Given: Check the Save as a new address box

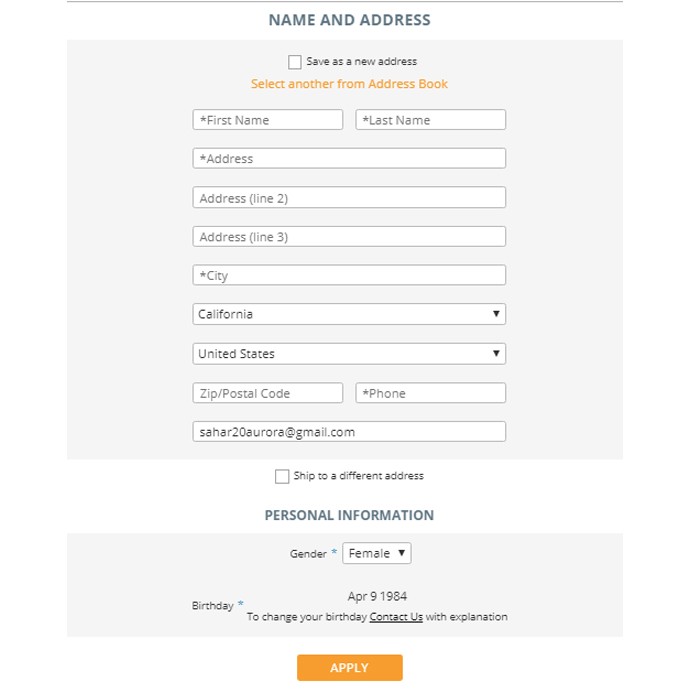Looking at the screenshot, I should (295, 62).
